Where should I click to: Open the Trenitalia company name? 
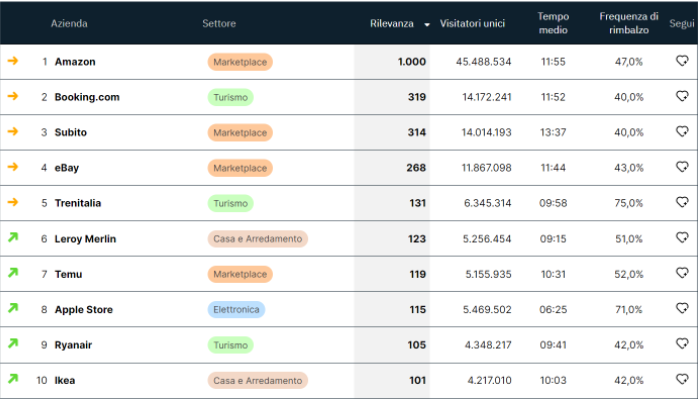pos(78,203)
